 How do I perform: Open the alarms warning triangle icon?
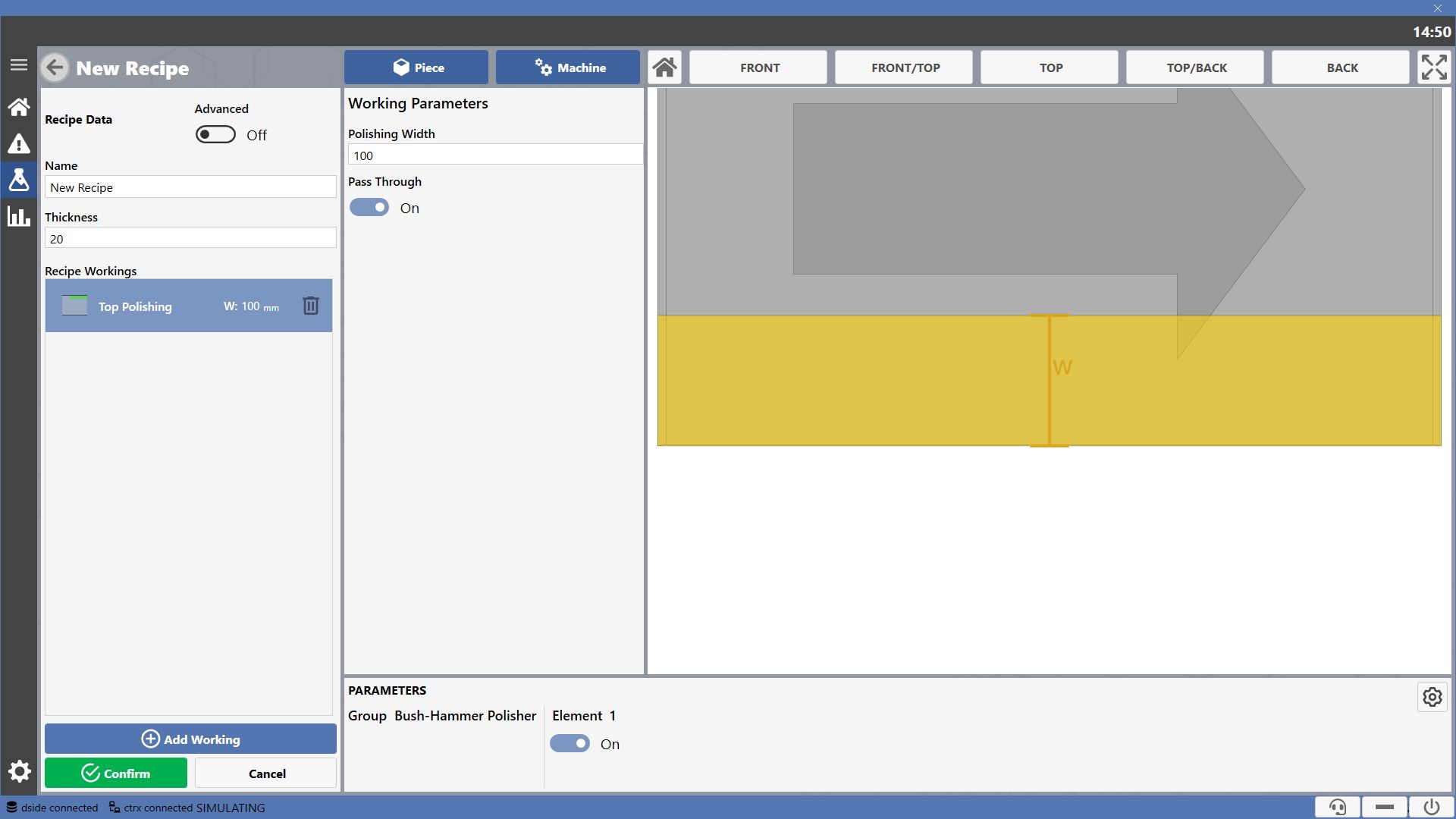[x=19, y=143]
